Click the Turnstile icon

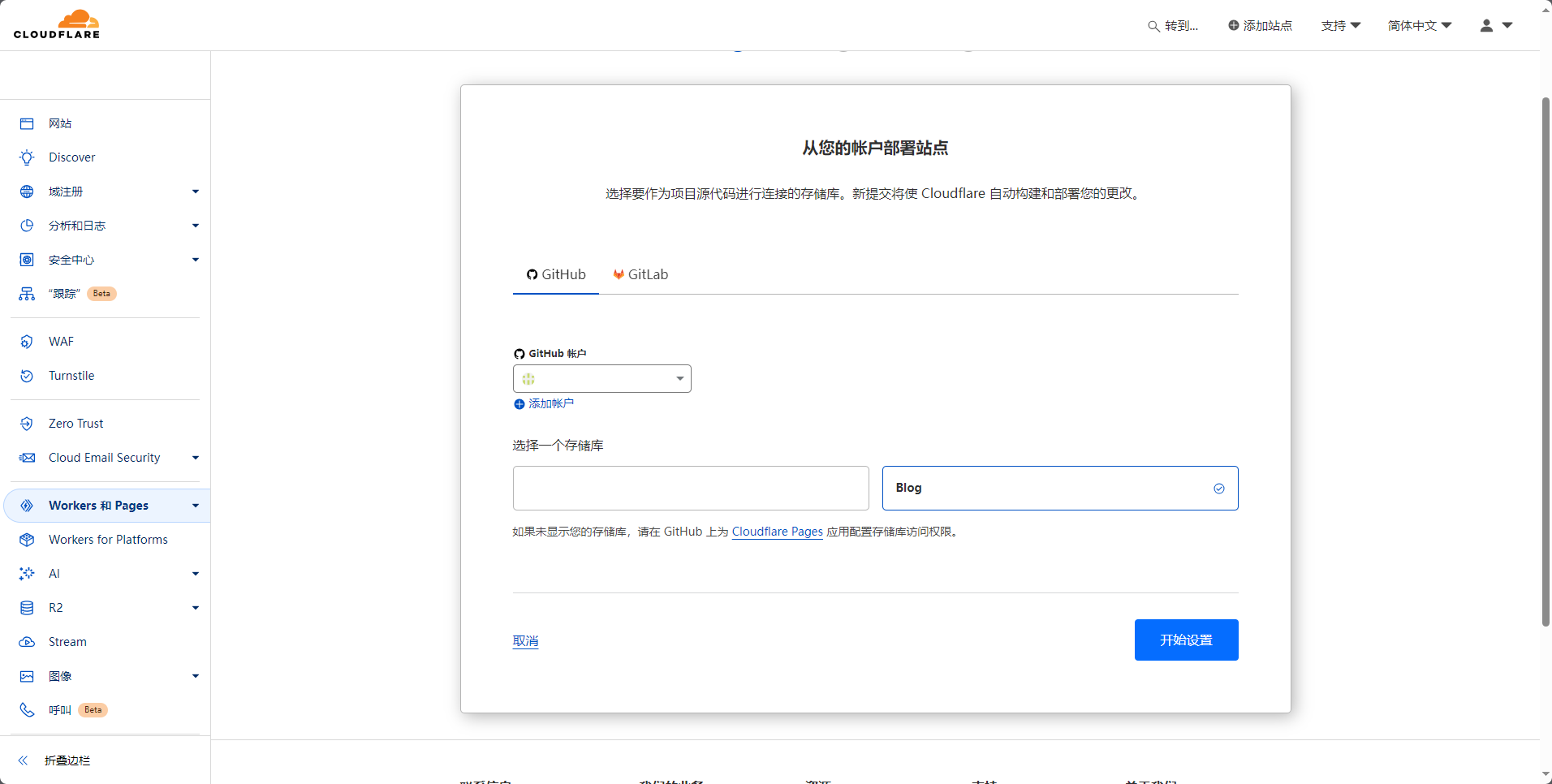(x=27, y=376)
